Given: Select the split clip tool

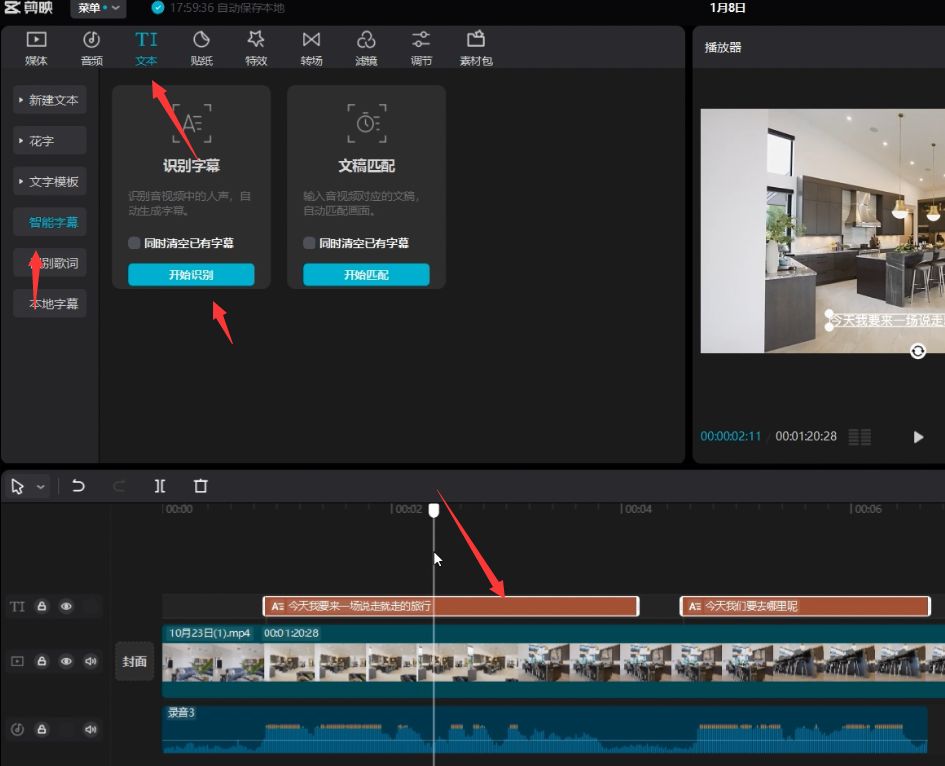Looking at the screenshot, I should click(160, 486).
